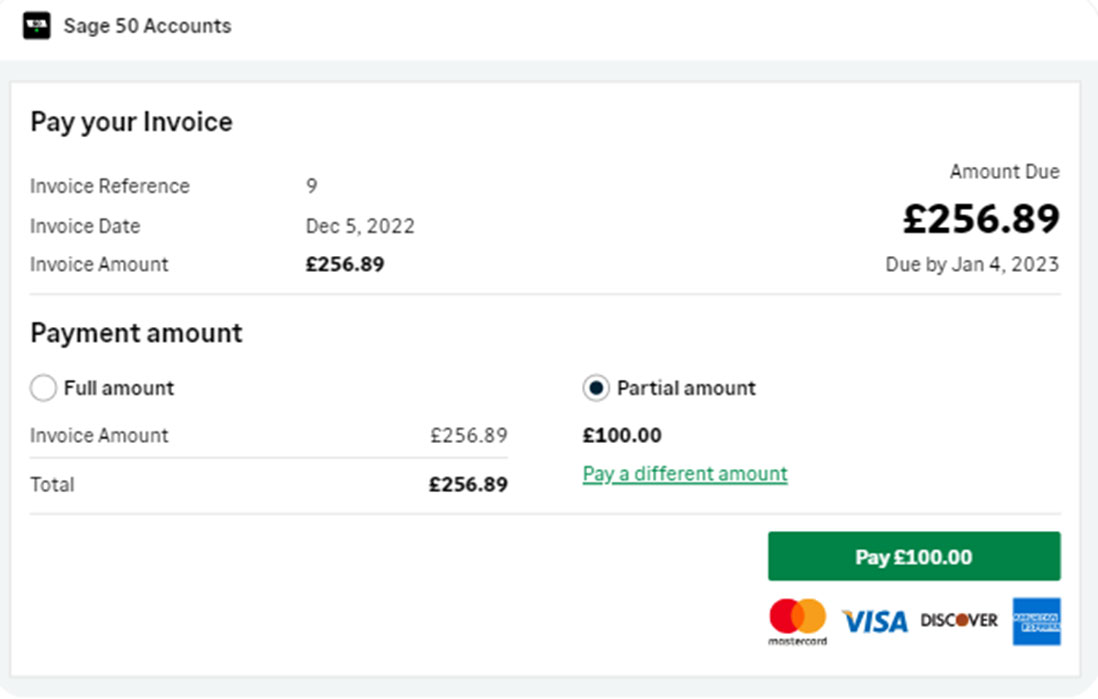The width and height of the screenshot is (1098, 699).
Task: Click the American Express card icon
Action: click(x=1036, y=621)
